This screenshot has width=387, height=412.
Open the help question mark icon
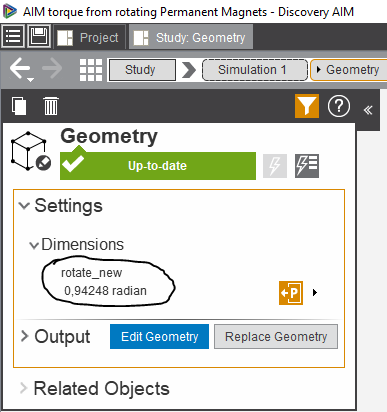(x=339, y=106)
